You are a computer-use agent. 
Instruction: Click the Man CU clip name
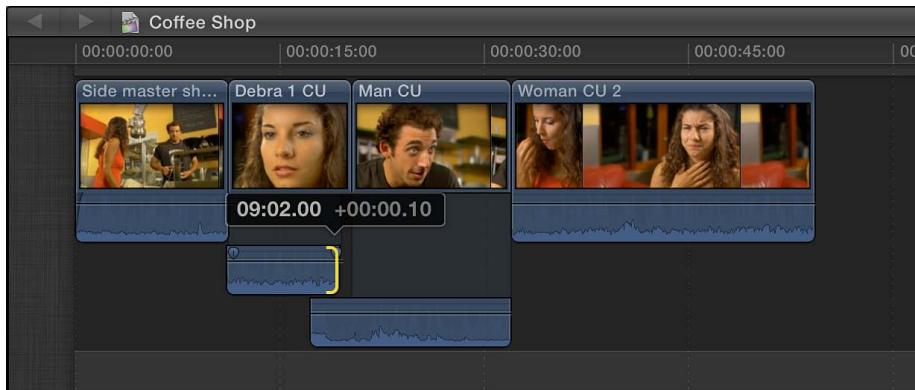coord(389,91)
